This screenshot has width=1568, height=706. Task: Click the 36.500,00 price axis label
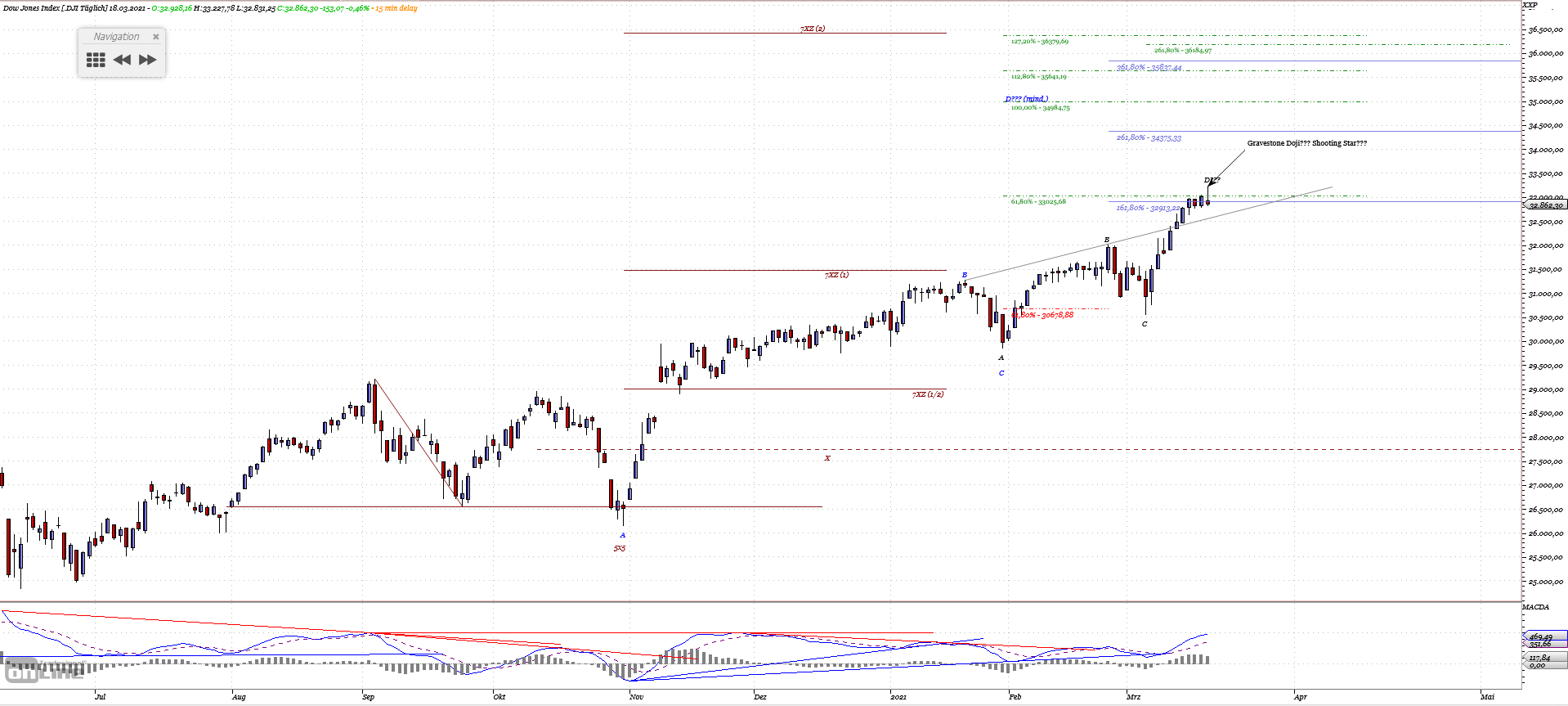(x=1546, y=29)
